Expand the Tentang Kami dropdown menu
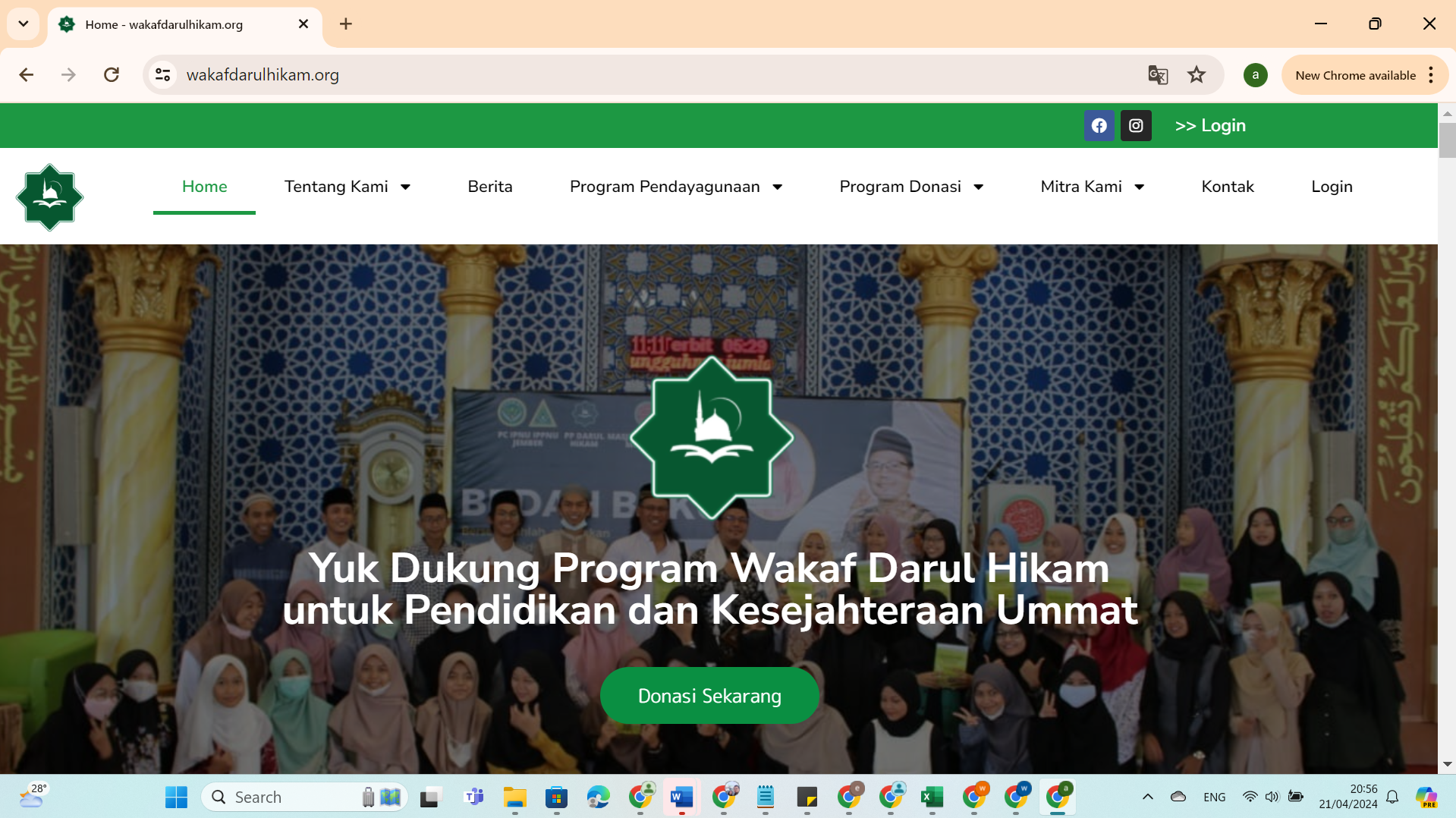 point(347,187)
